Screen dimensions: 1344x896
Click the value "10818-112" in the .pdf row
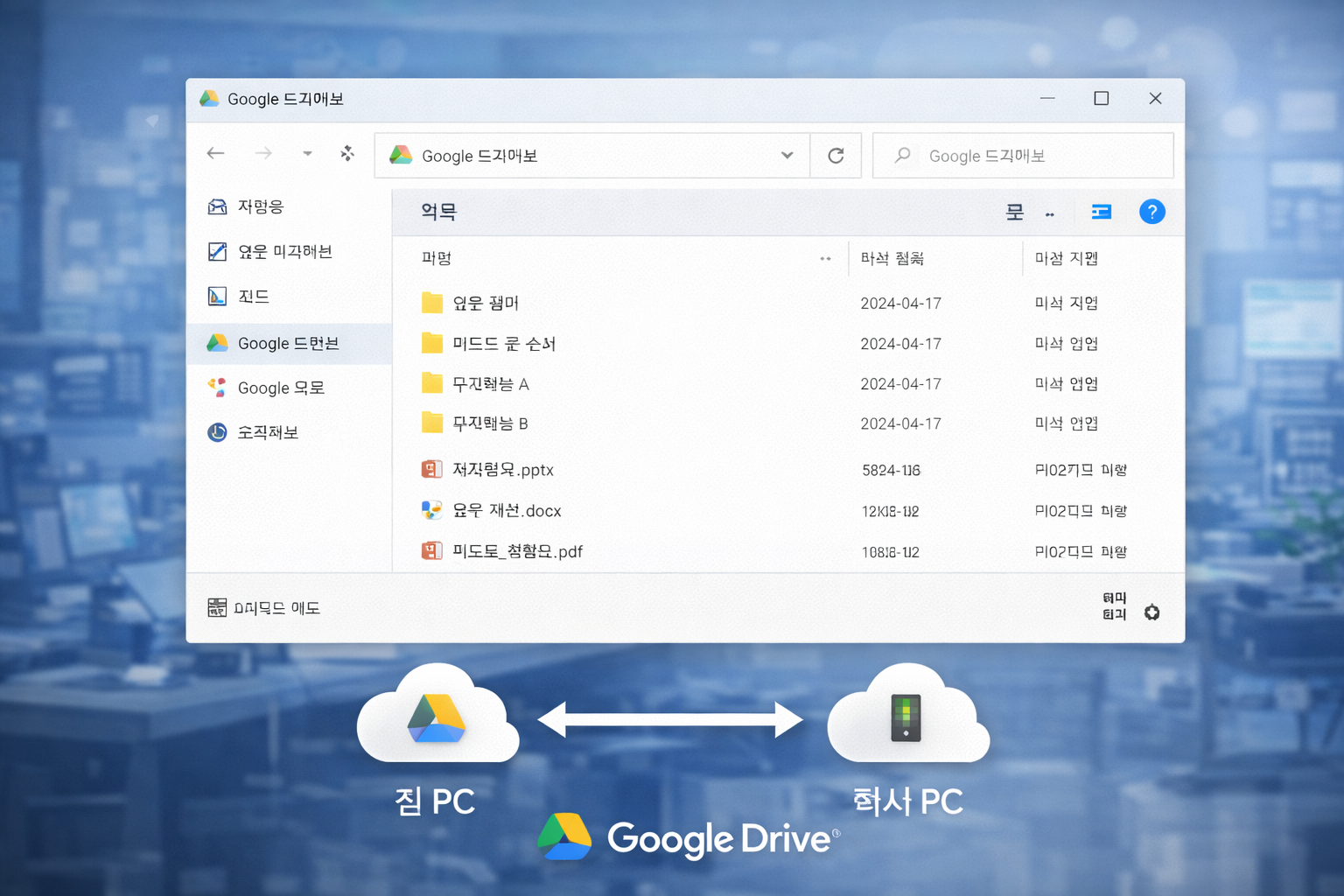(890, 552)
